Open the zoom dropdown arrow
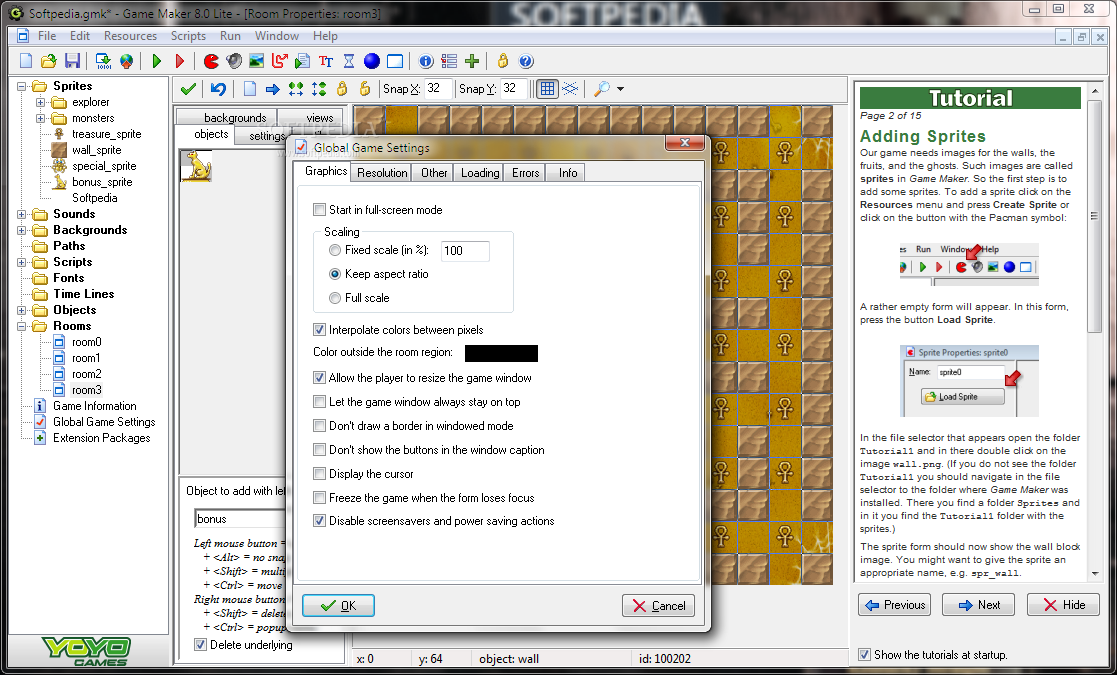The height and width of the screenshot is (675, 1117). pyautogui.click(x=620, y=89)
